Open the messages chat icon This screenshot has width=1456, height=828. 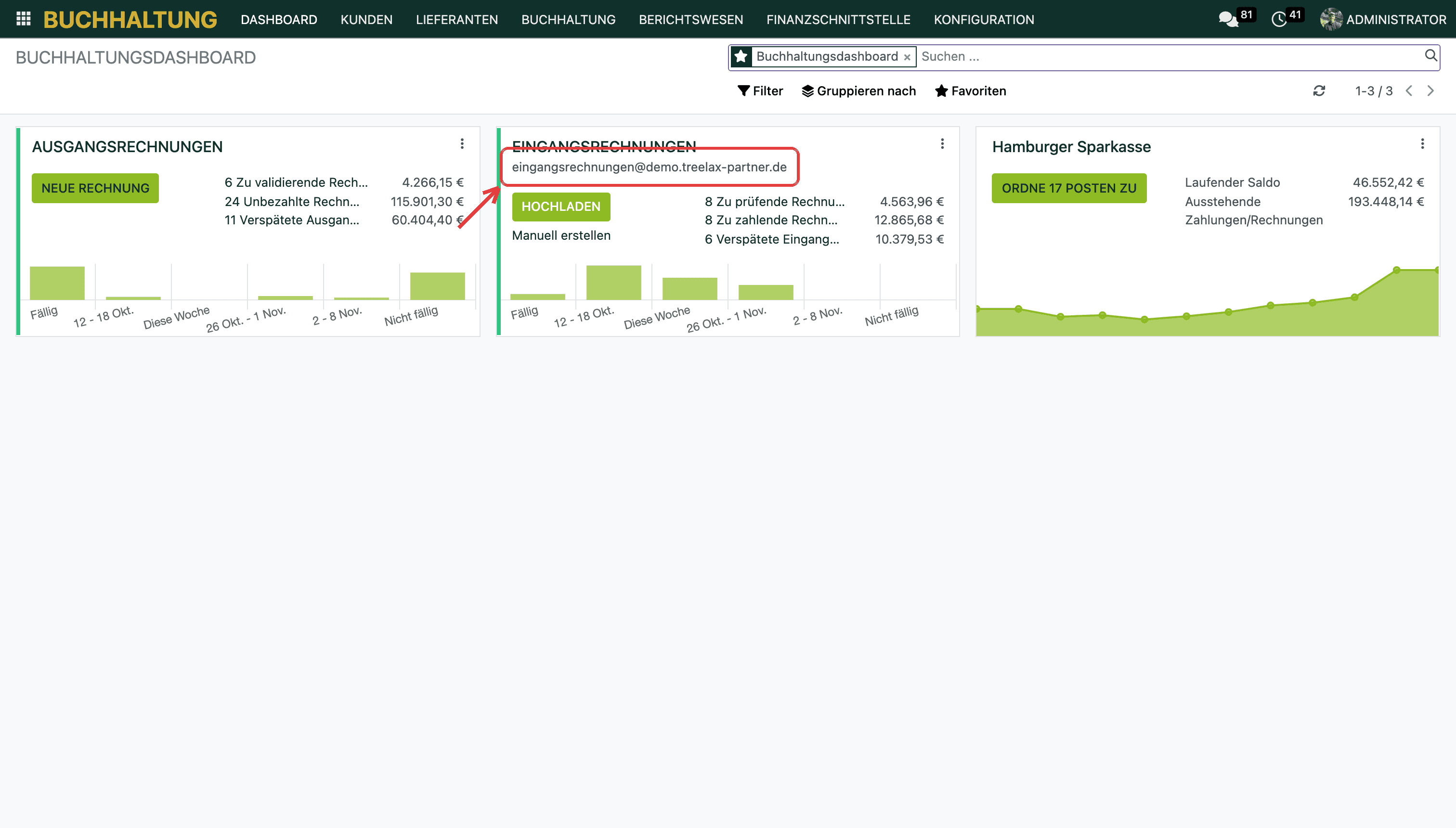click(1228, 19)
